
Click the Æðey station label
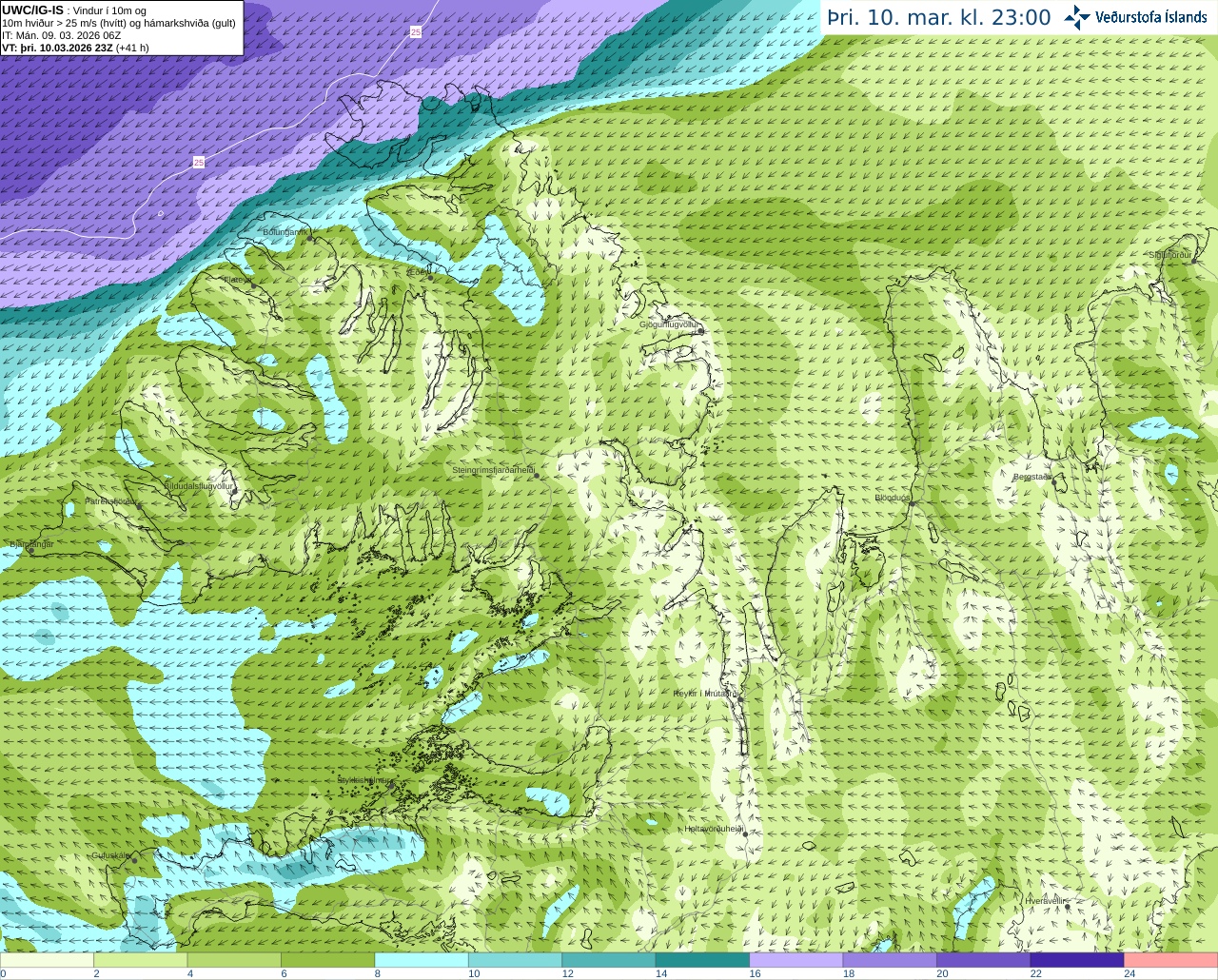418,272
